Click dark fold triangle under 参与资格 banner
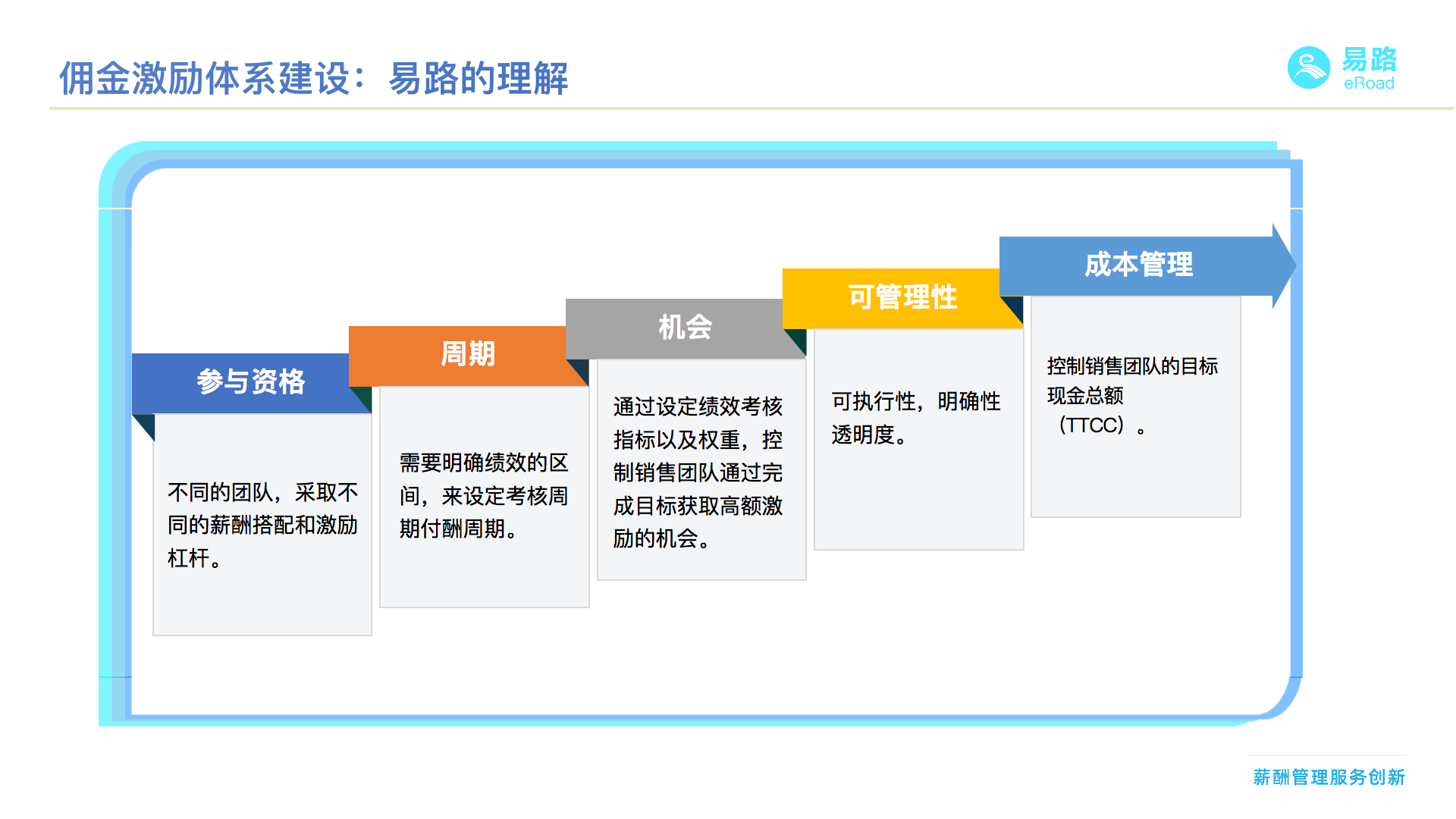This screenshot has width=1456, height=819. [147, 424]
